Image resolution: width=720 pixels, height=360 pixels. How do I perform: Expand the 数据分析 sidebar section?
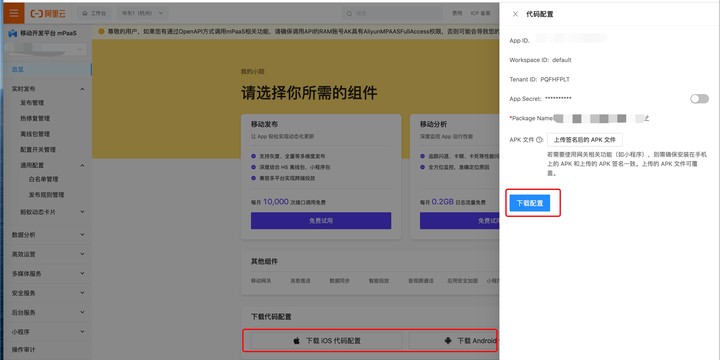(83, 235)
